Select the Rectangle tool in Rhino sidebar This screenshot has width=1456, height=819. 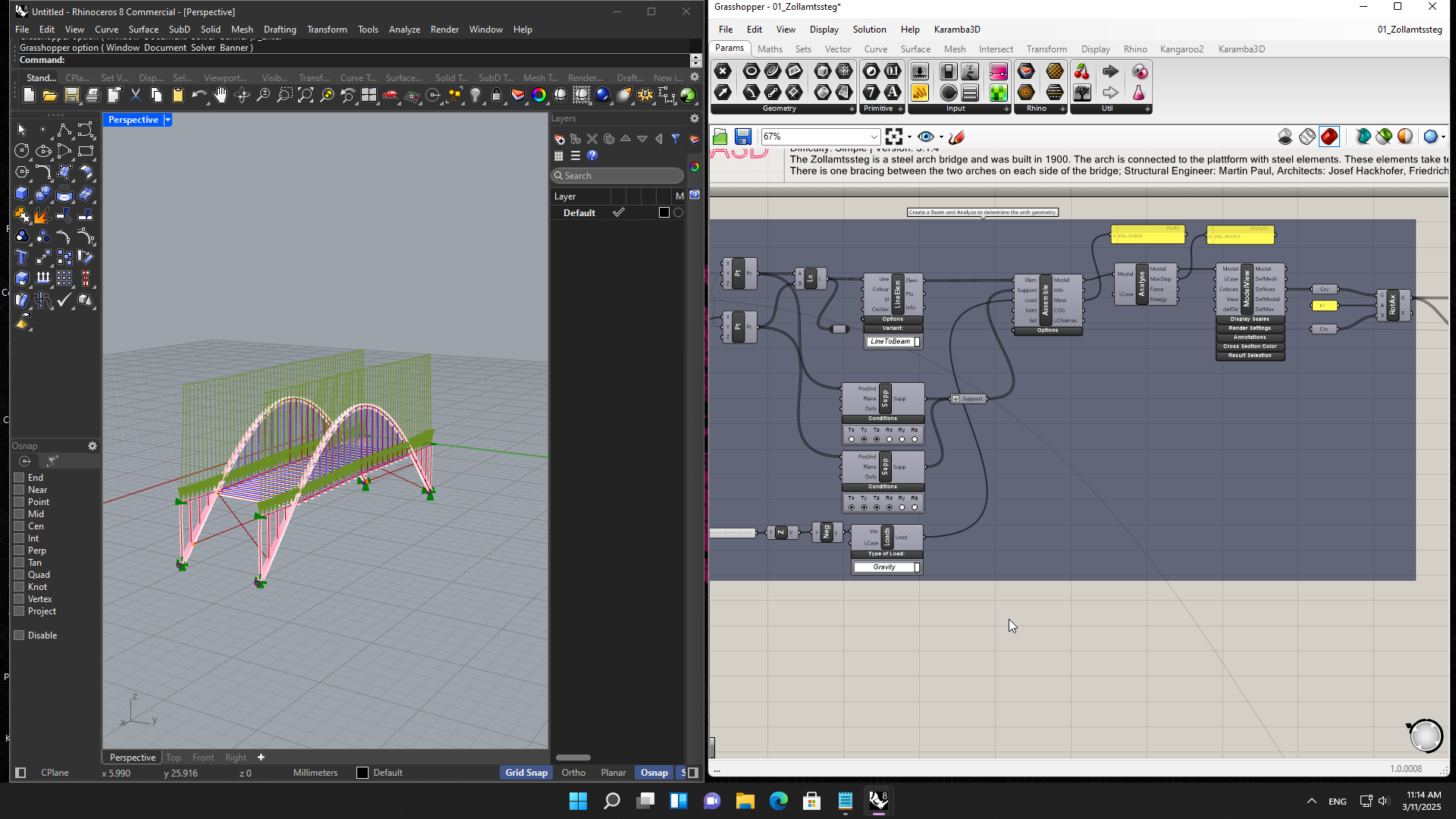coord(86,151)
